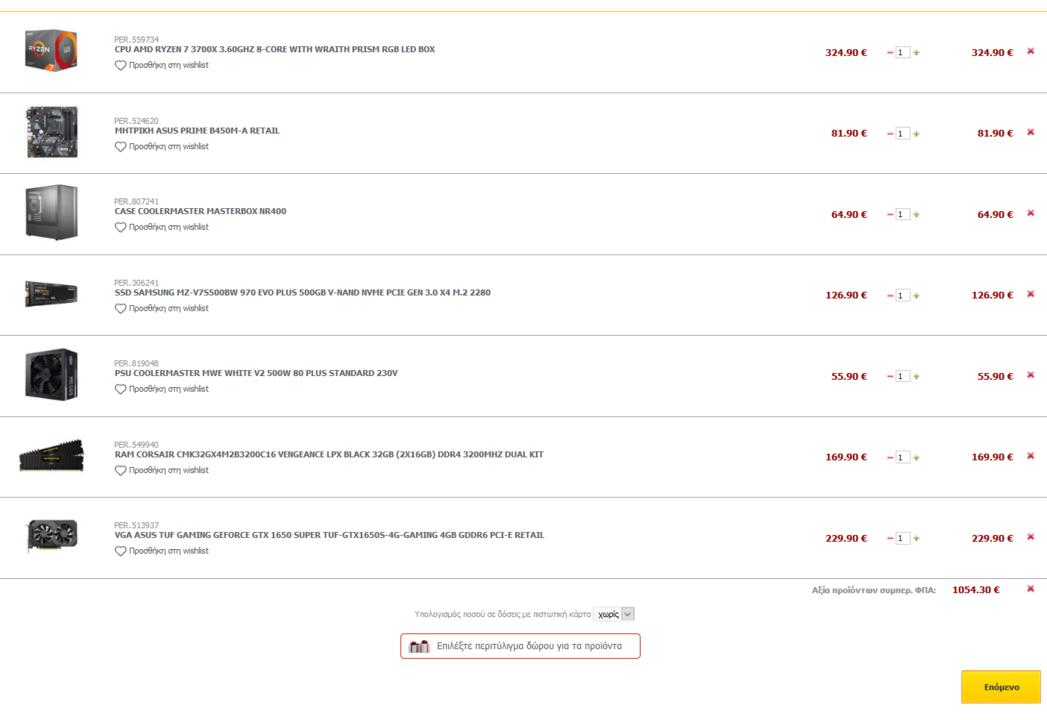
Task: Click quantity field for Coolermaster PSU
Action: point(903,377)
